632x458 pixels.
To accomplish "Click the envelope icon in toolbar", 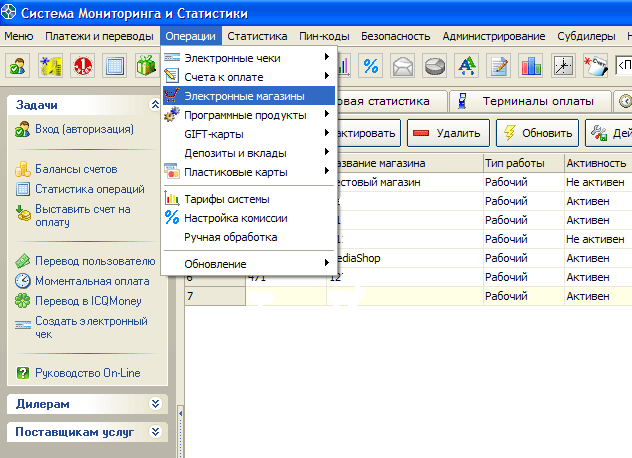I will pyautogui.click(x=403, y=66).
